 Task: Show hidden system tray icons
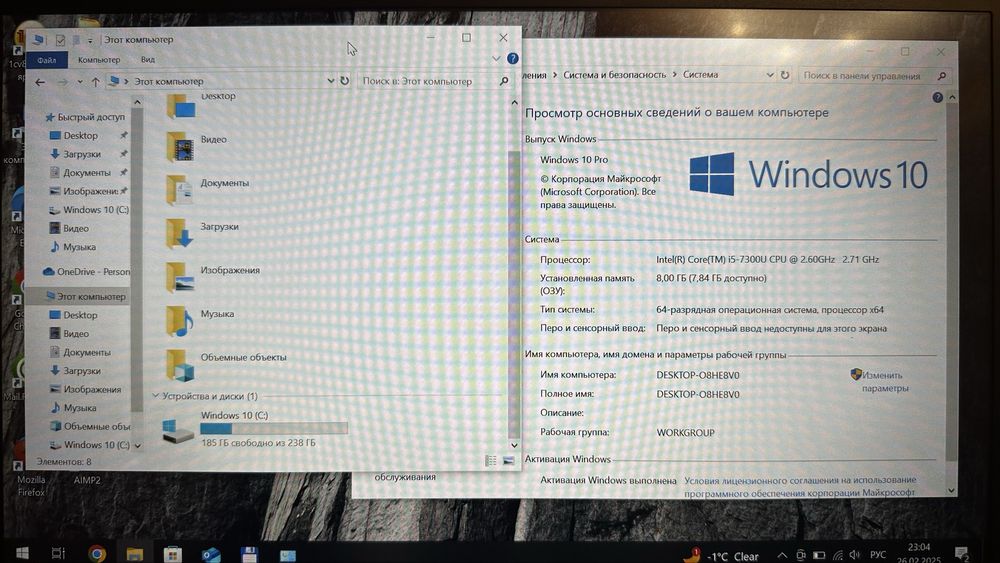[782, 555]
